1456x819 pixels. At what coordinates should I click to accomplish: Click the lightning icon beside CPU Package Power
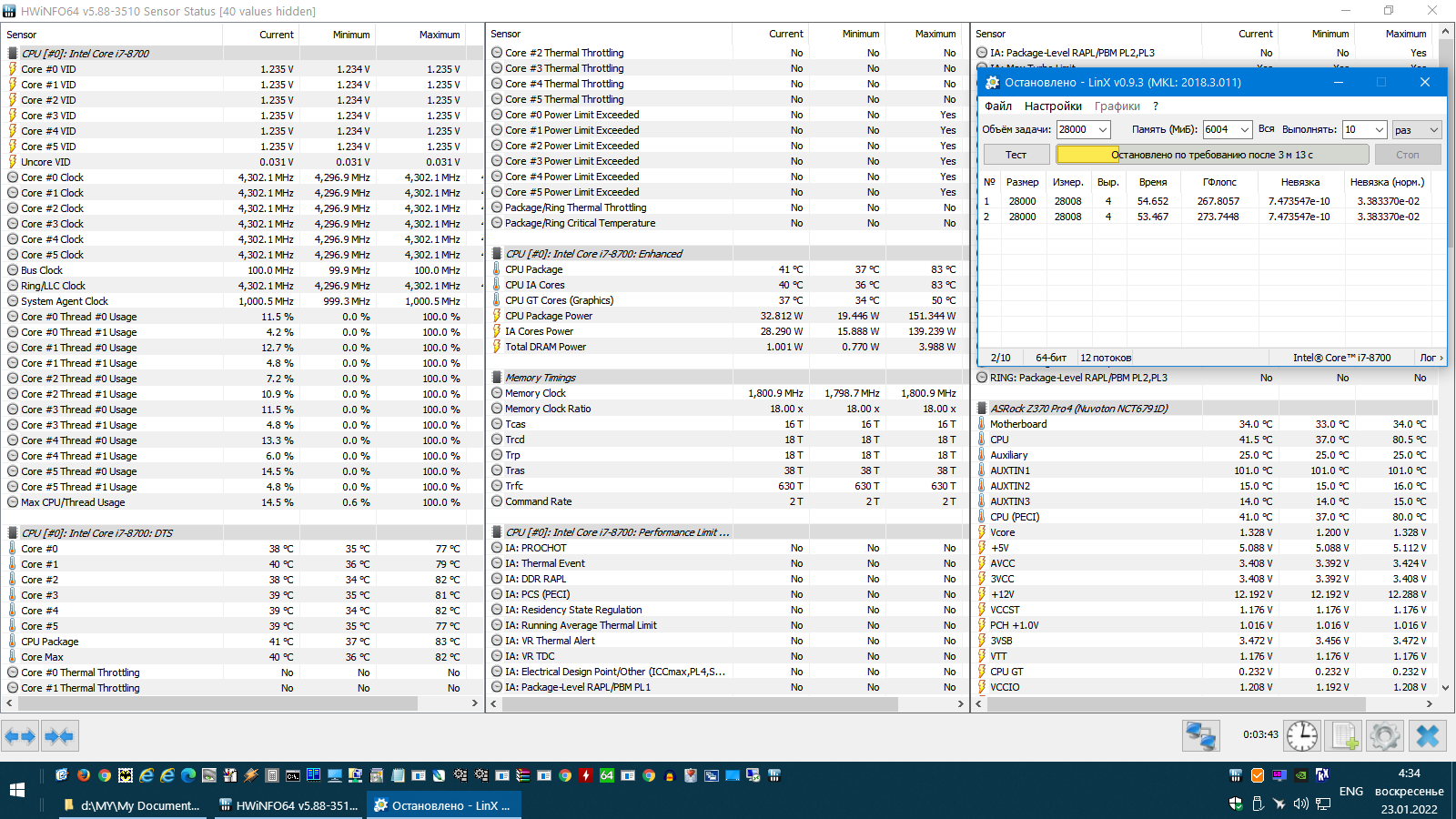[x=497, y=316]
